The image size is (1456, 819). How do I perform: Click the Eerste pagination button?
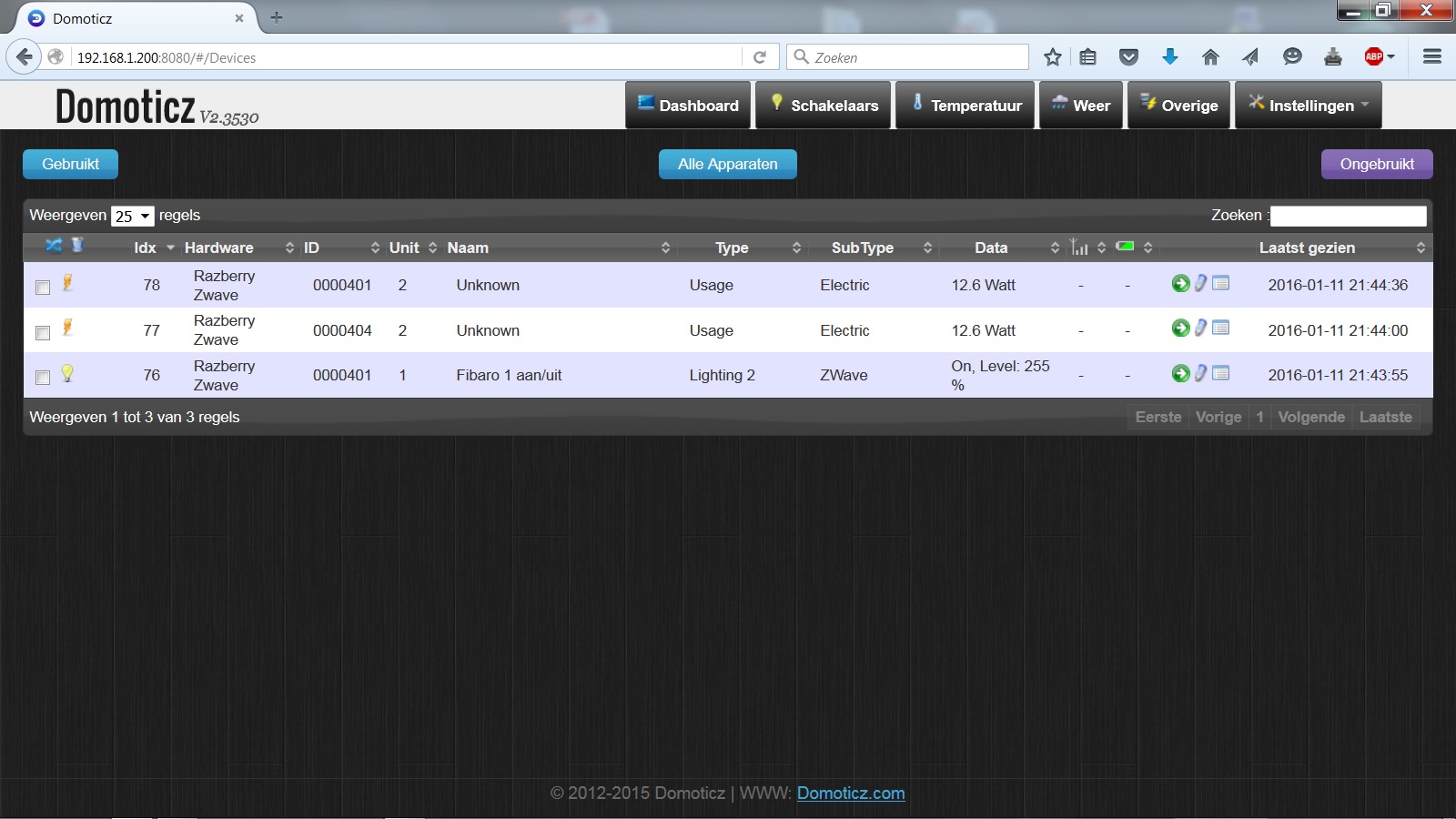1158,417
